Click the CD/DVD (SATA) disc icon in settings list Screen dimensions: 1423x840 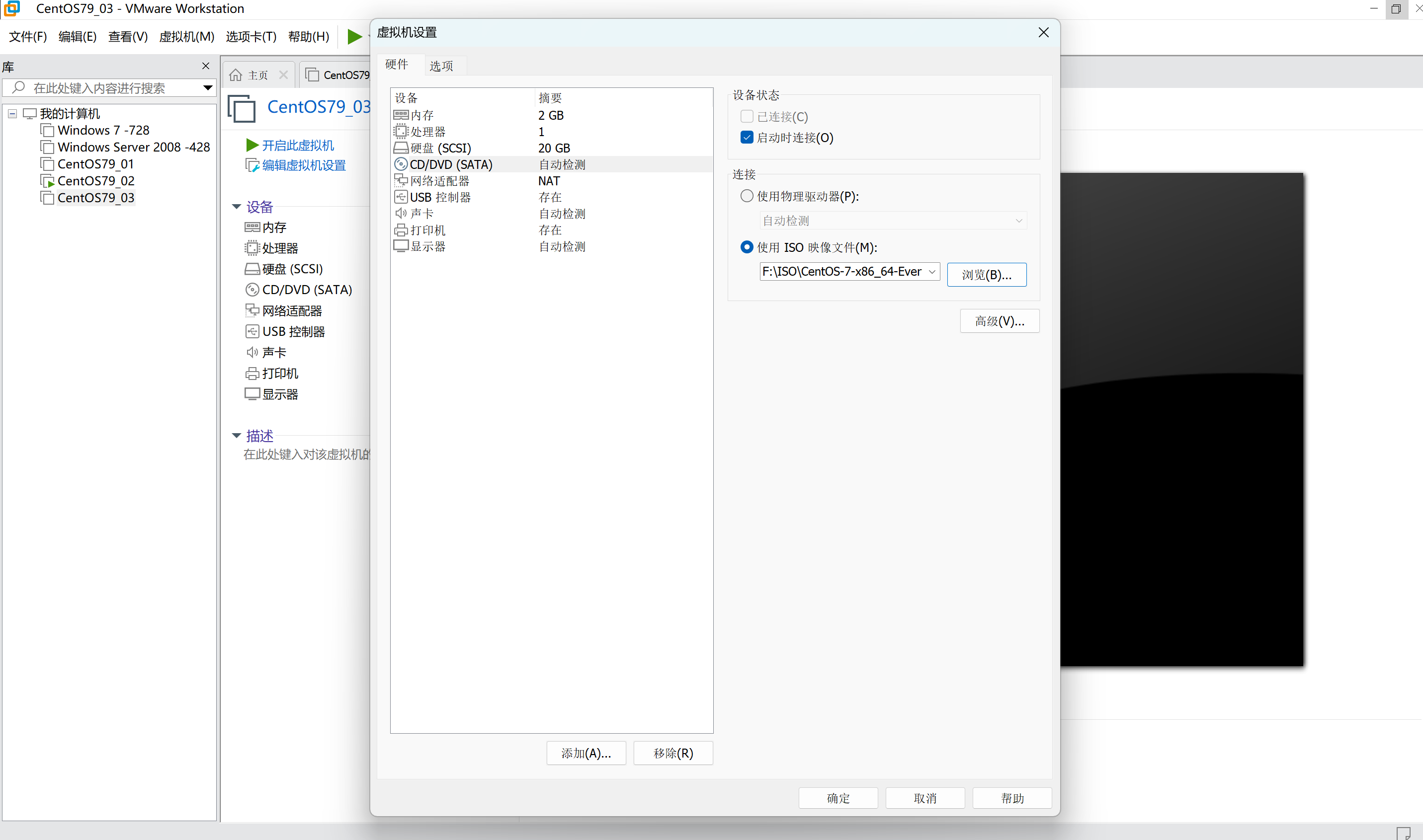(401, 164)
